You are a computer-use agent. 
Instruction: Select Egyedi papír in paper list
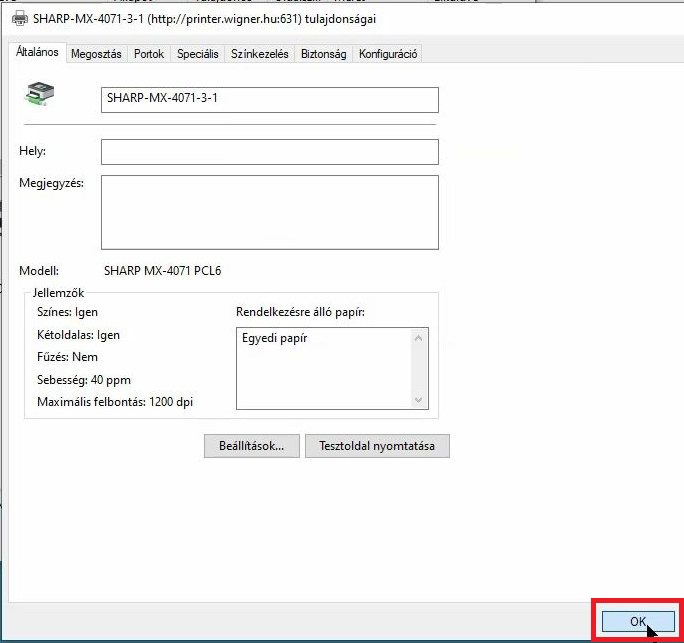pyautogui.click(x=275, y=338)
